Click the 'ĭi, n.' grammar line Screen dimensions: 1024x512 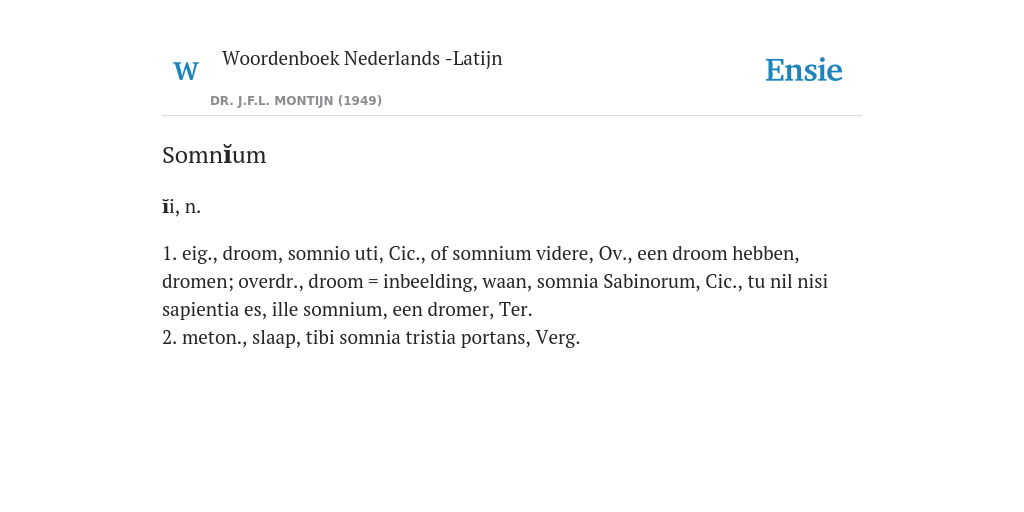[182, 206]
